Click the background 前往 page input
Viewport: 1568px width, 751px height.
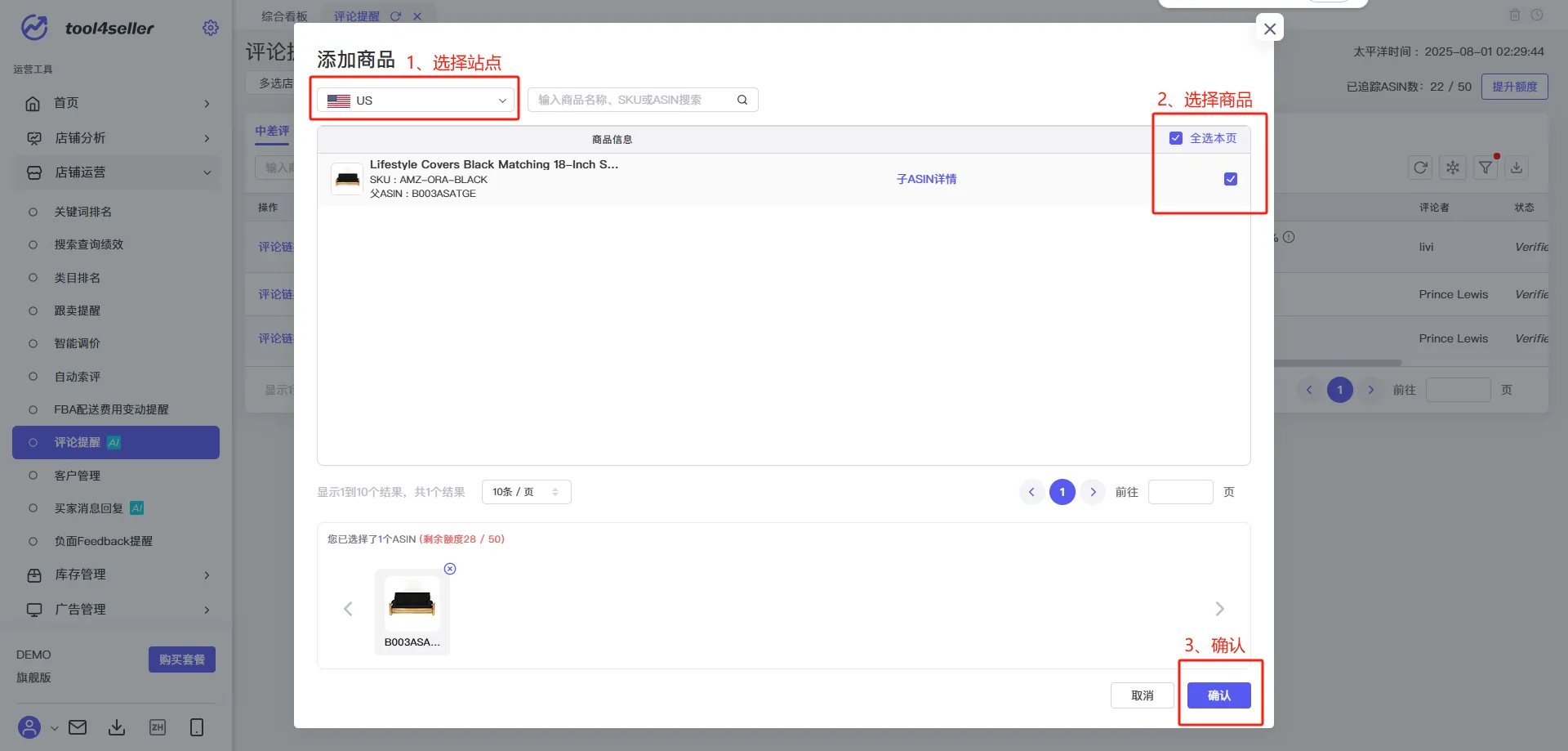click(x=1458, y=390)
